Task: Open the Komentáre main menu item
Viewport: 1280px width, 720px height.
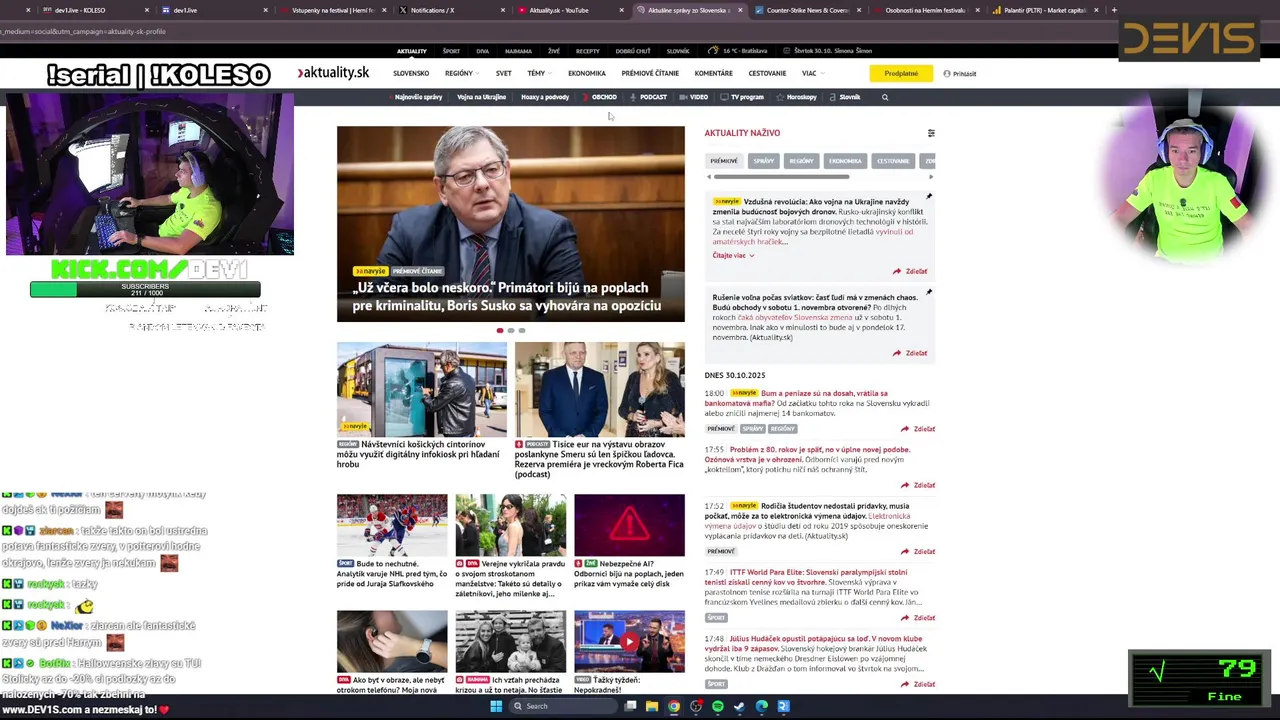Action: coord(714,73)
